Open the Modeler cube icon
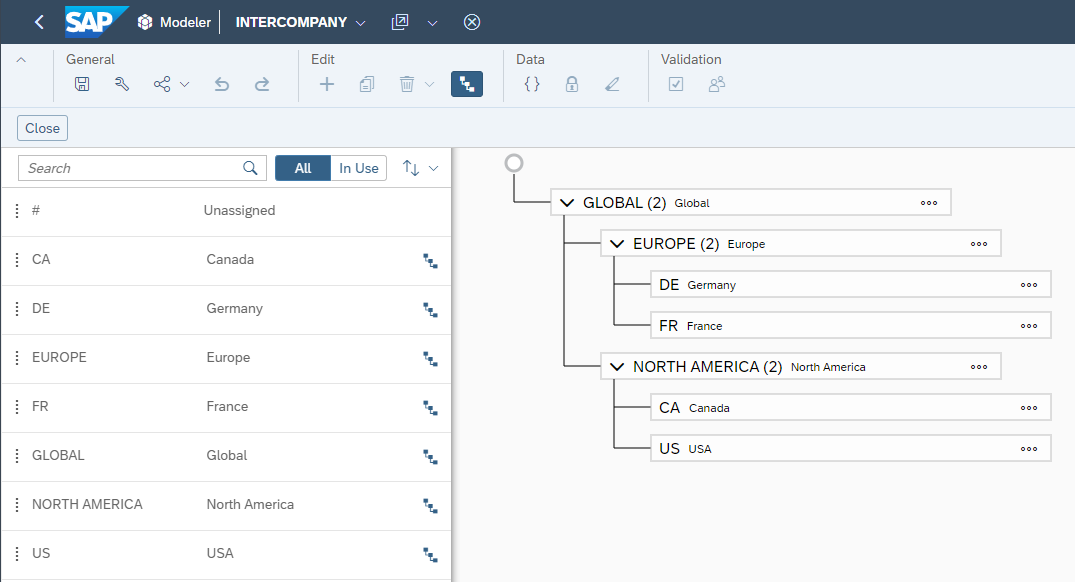The image size is (1075, 582). [145, 22]
